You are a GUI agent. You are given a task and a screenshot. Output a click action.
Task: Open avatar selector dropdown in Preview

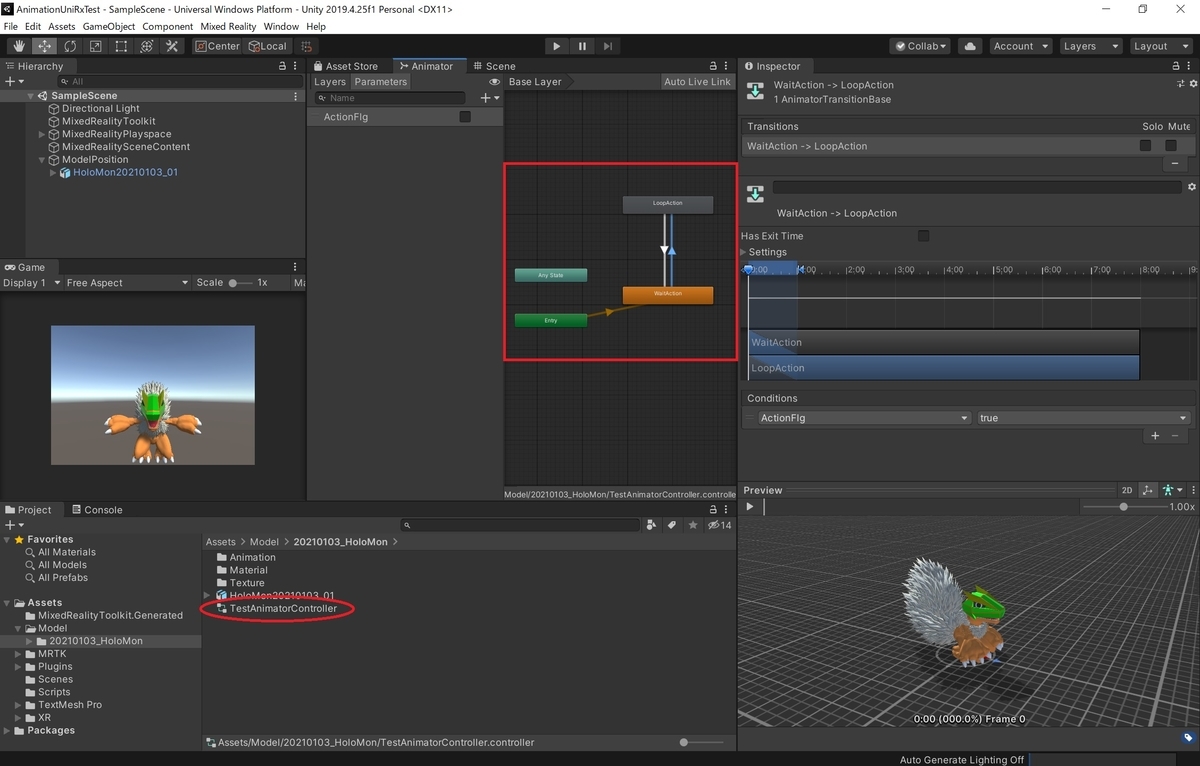click(x=1172, y=490)
